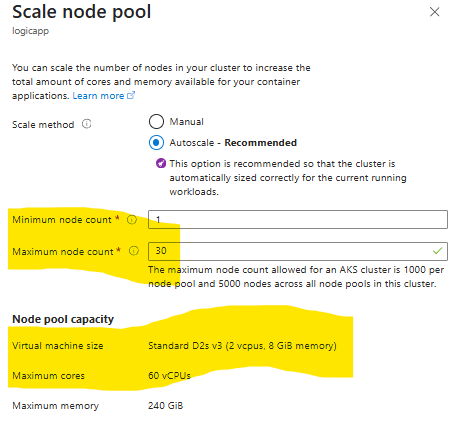Screen dimensions: 457x430
Task: Click the Scale method info icon
Action: click(87, 124)
